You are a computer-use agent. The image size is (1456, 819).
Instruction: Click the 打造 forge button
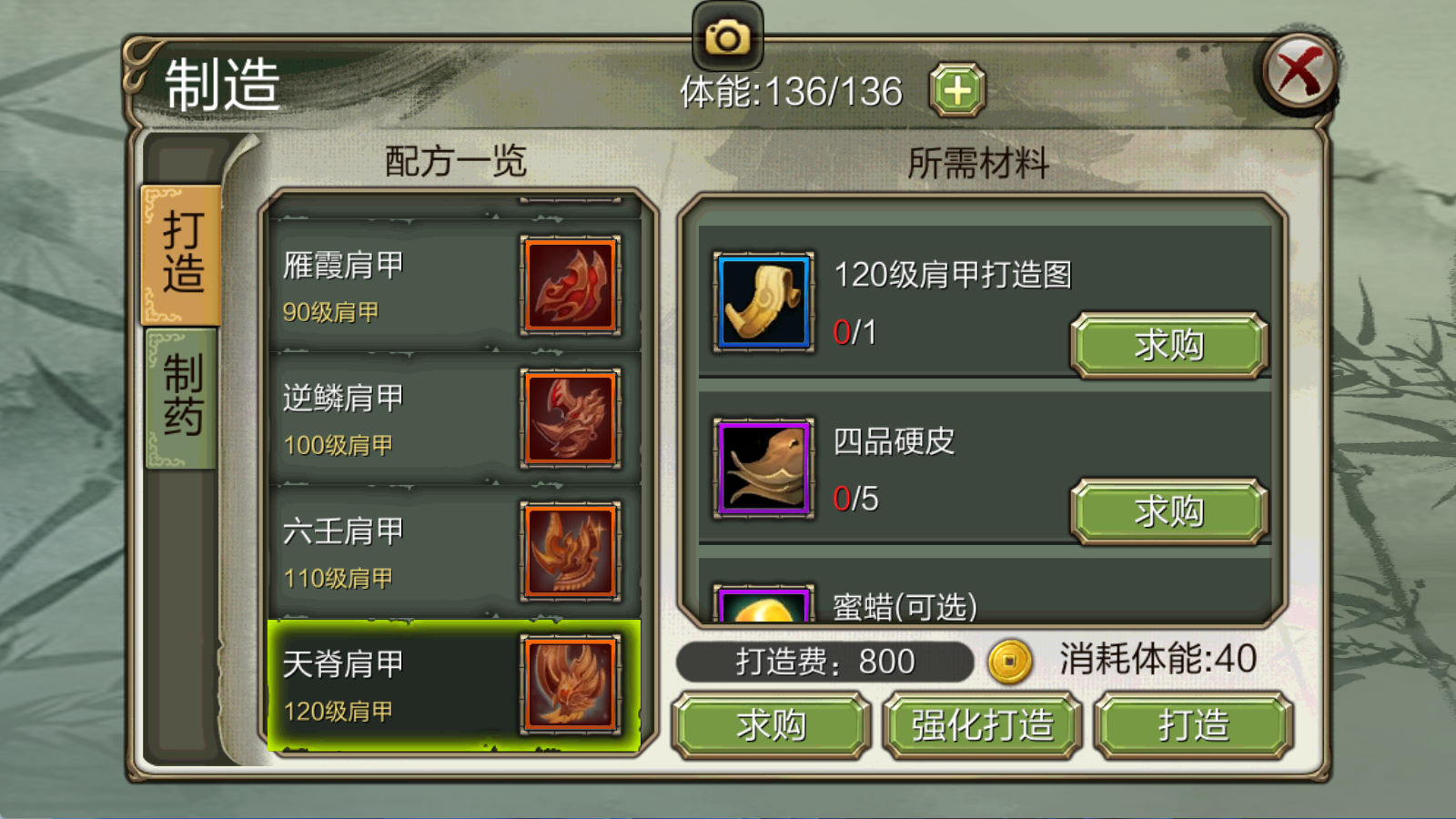(1194, 725)
